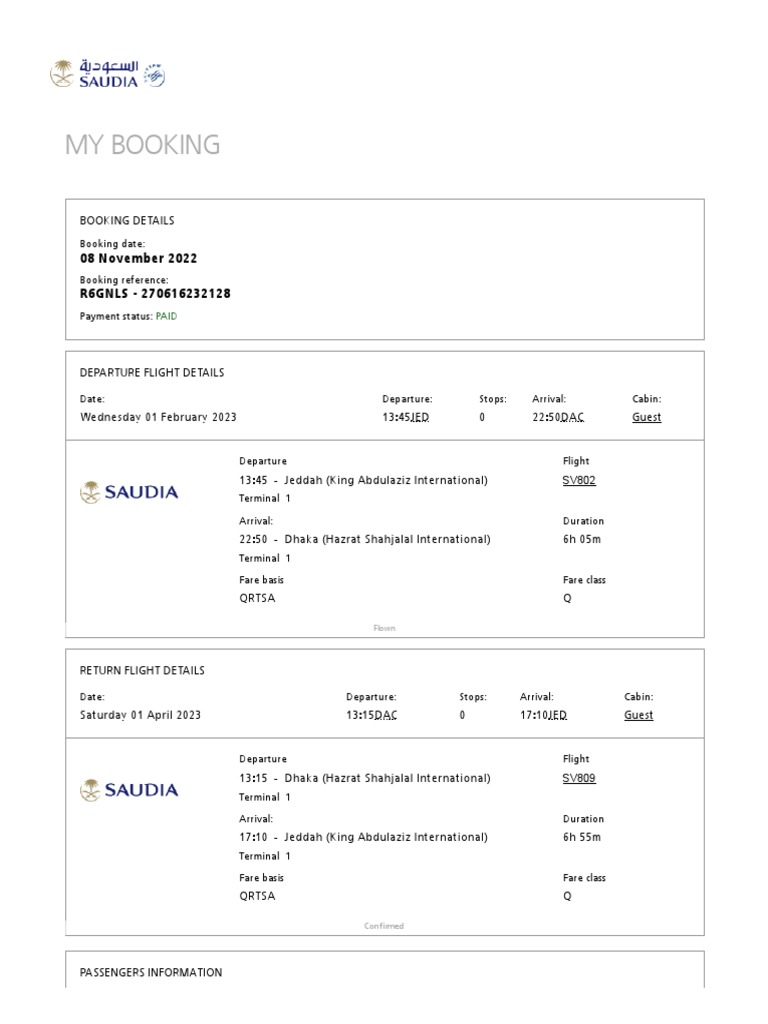Click Saudia airline logo in departure flight card

129,492
